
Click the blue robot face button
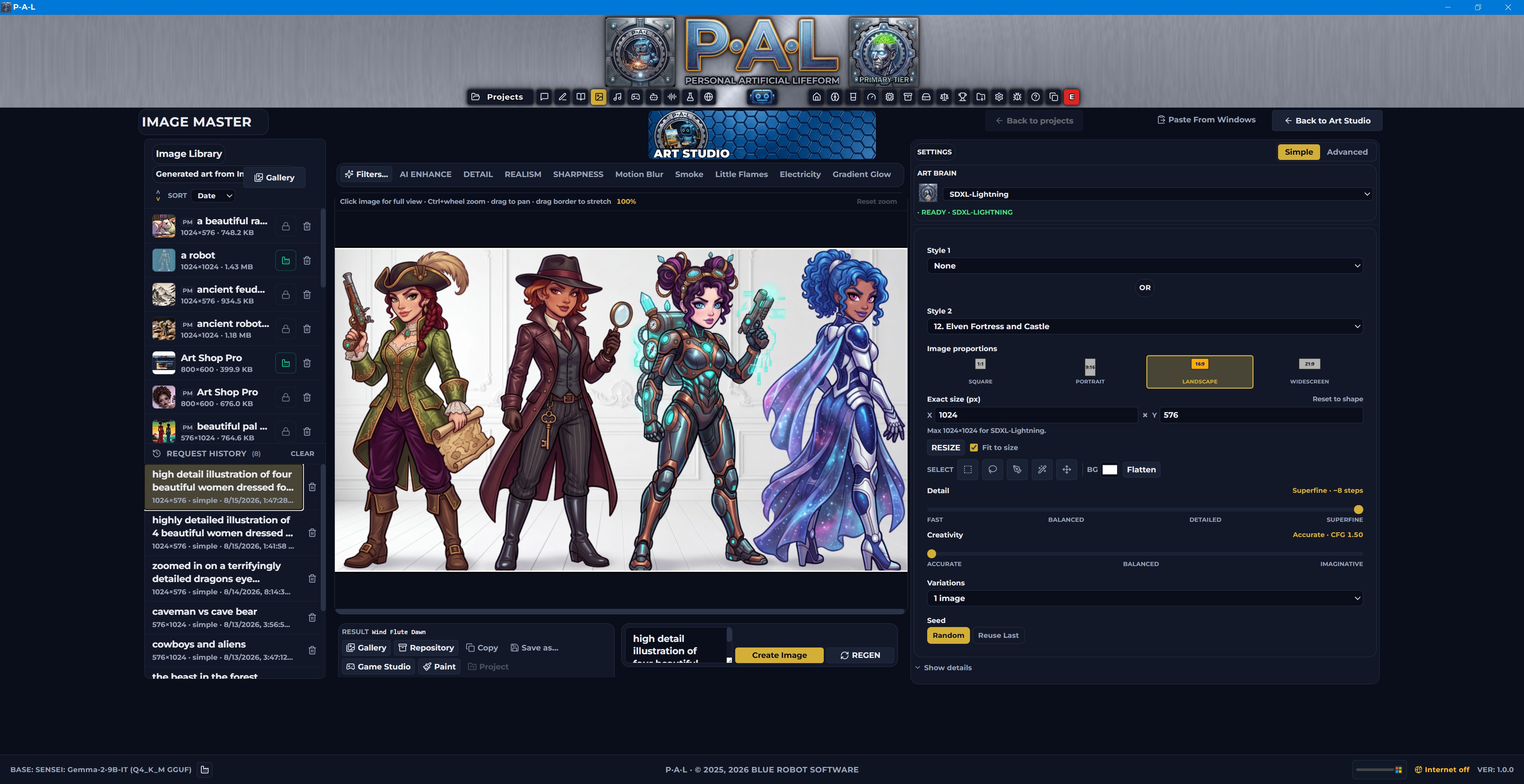[762, 96]
